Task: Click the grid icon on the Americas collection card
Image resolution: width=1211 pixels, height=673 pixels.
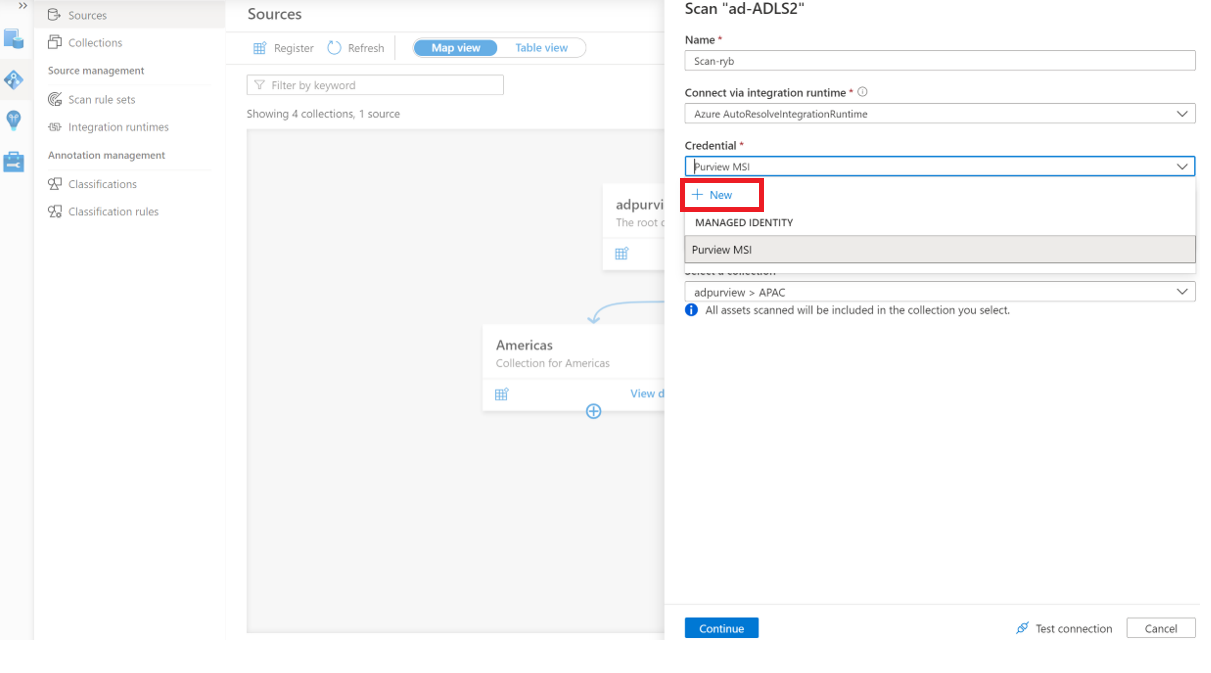Action: click(x=501, y=394)
